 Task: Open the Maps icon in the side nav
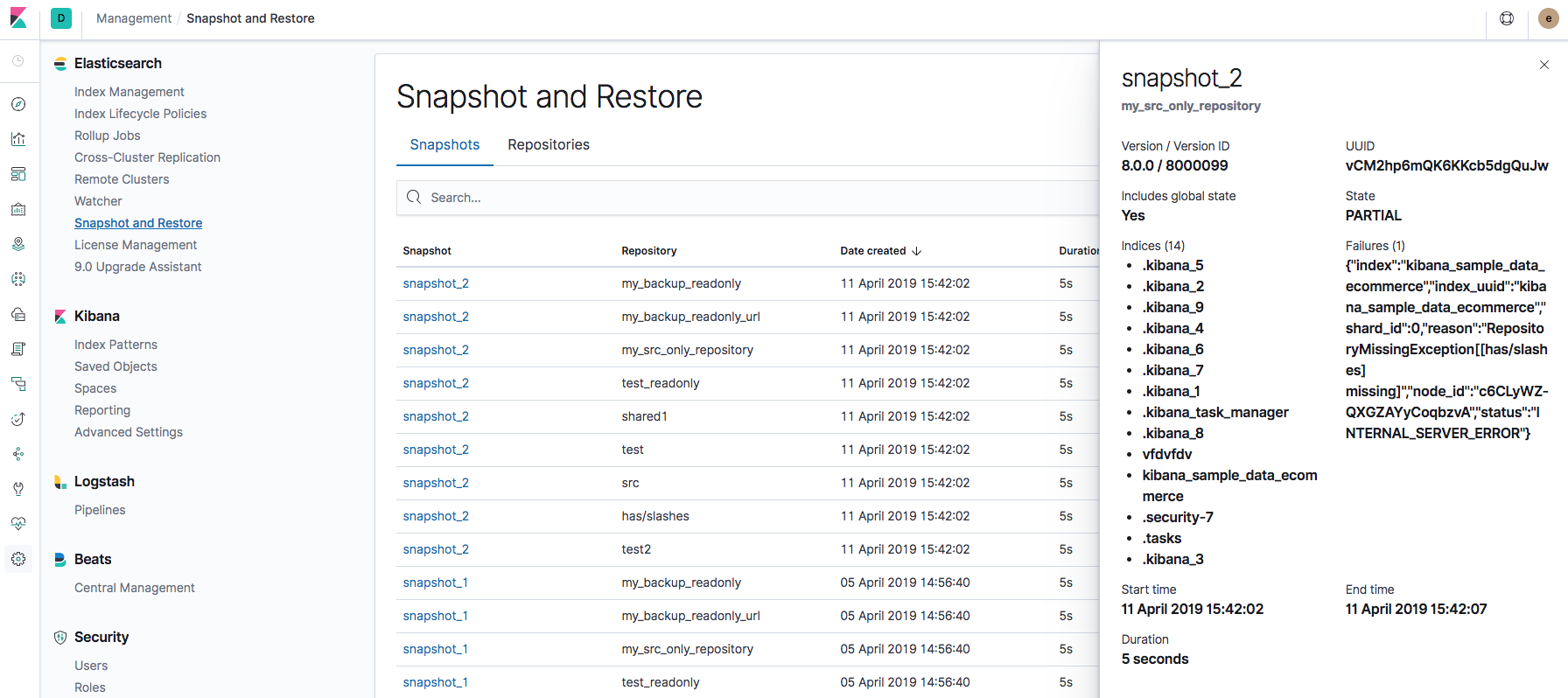[18, 244]
